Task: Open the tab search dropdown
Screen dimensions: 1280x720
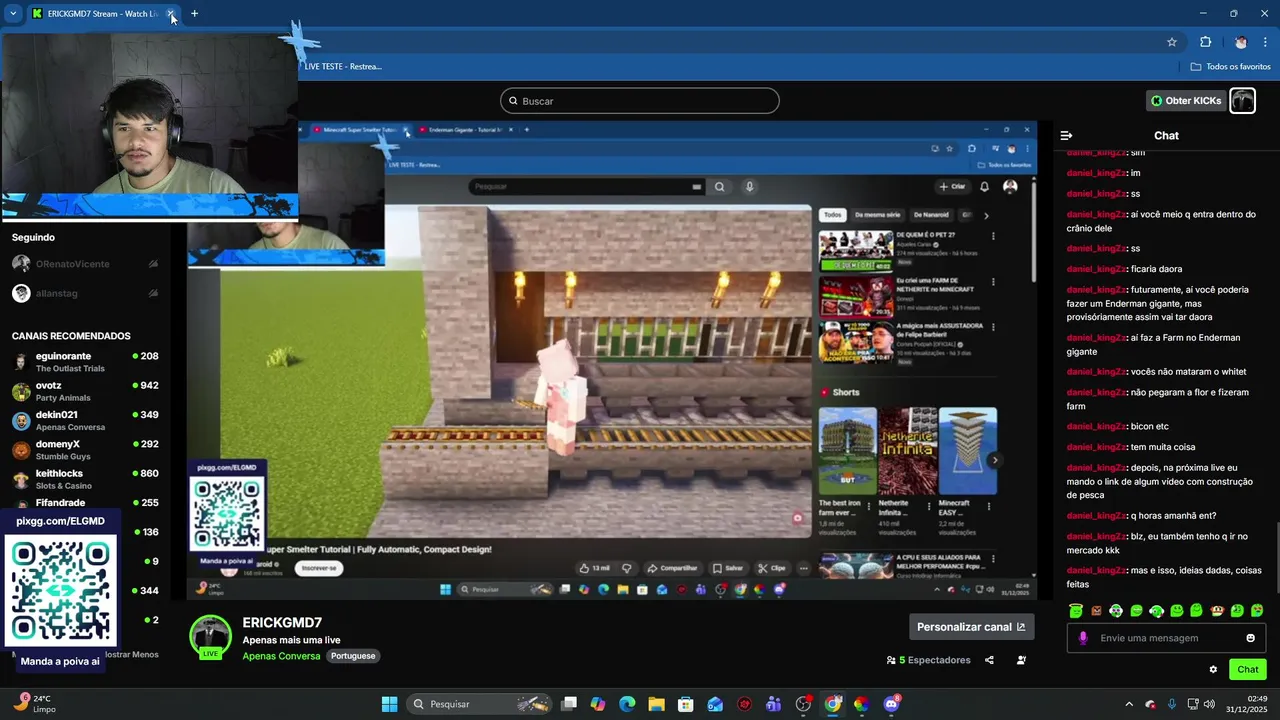Action: 13,14
